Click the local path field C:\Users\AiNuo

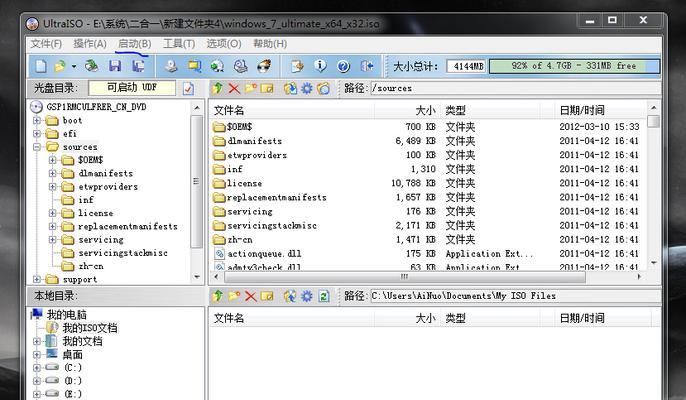coord(514,296)
